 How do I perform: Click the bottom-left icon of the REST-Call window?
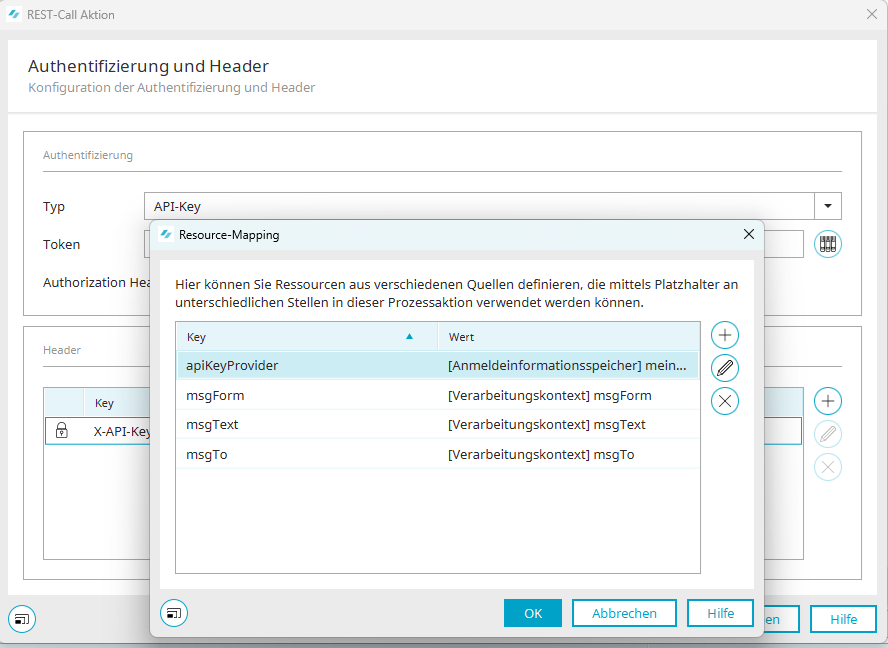click(22, 619)
